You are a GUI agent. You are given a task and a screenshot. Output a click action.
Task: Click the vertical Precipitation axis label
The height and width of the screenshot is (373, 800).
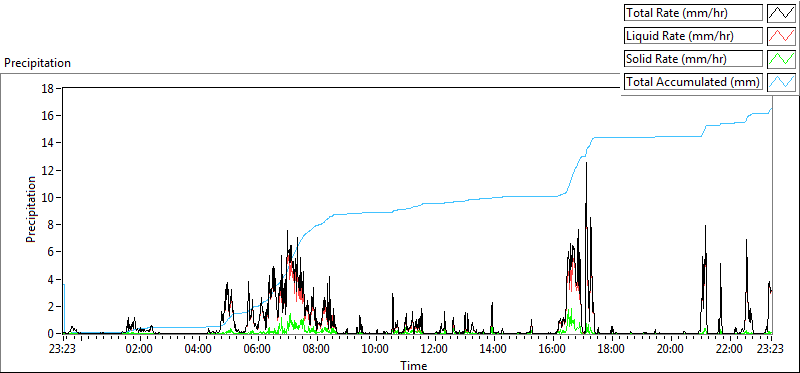(31, 209)
